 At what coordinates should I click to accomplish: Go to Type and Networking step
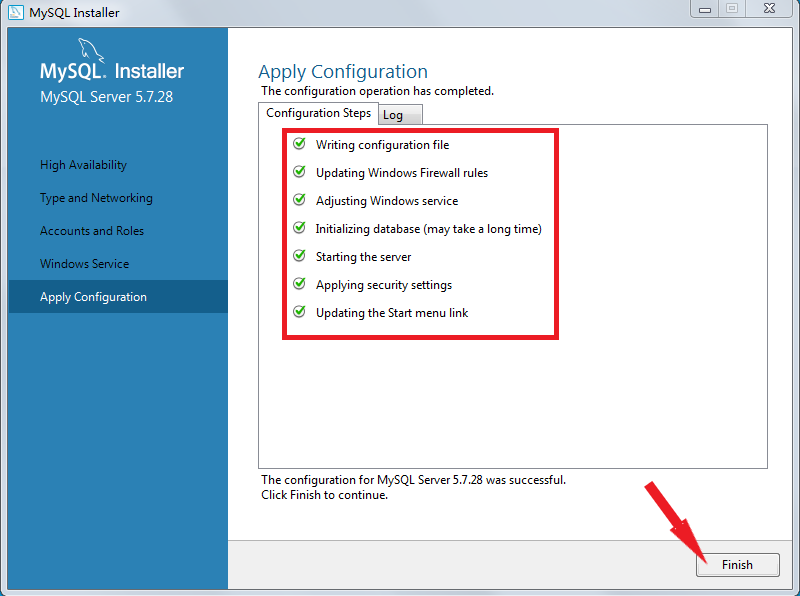tap(96, 198)
